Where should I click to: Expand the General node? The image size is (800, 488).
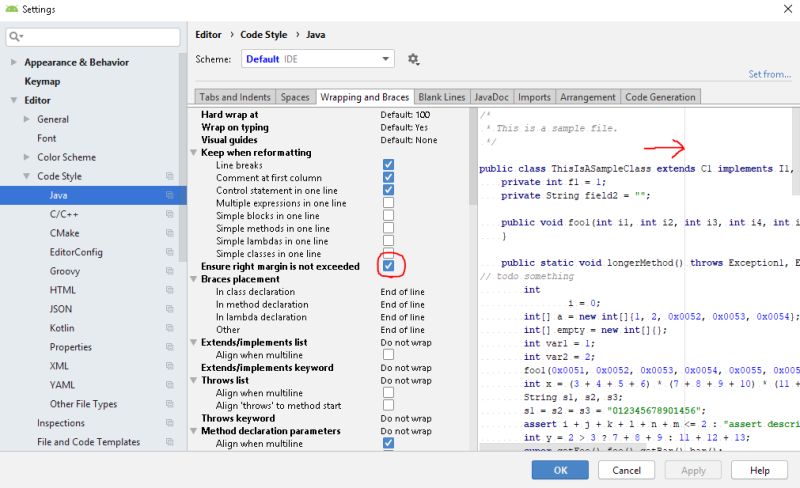point(27,119)
